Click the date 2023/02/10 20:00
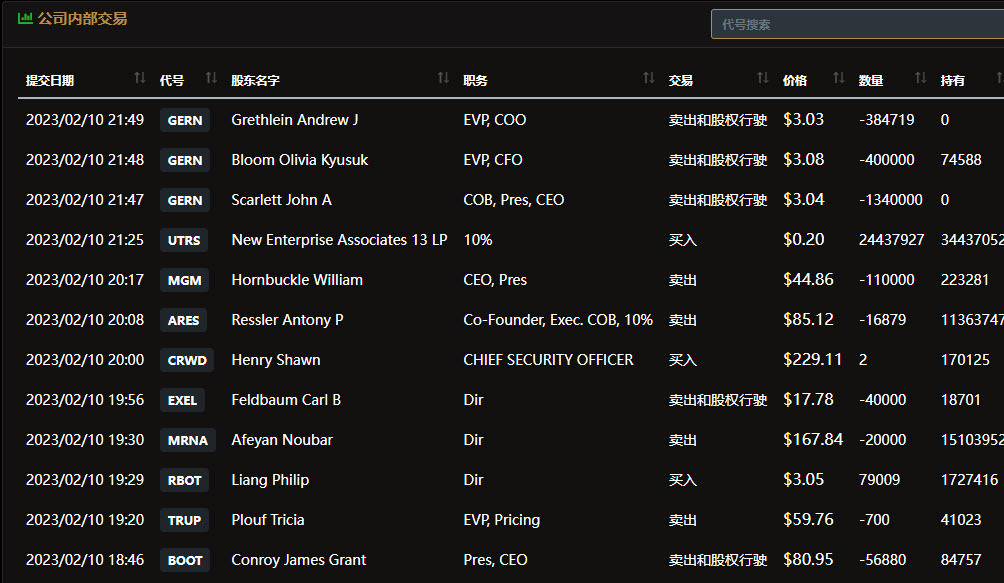This screenshot has height=583, width=1004. point(85,360)
